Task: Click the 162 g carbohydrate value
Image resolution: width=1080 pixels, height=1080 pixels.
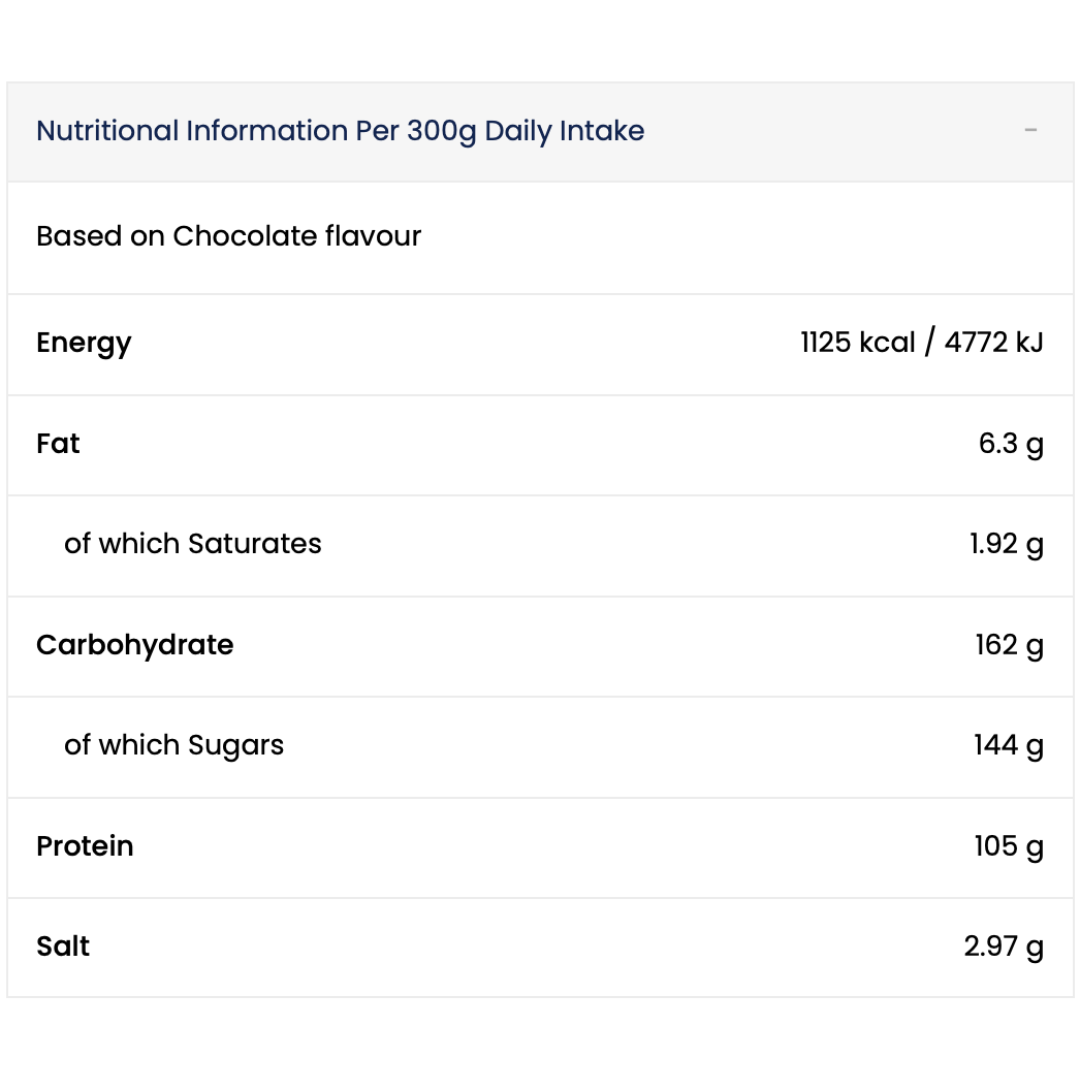Action: click(x=1009, y=645)
